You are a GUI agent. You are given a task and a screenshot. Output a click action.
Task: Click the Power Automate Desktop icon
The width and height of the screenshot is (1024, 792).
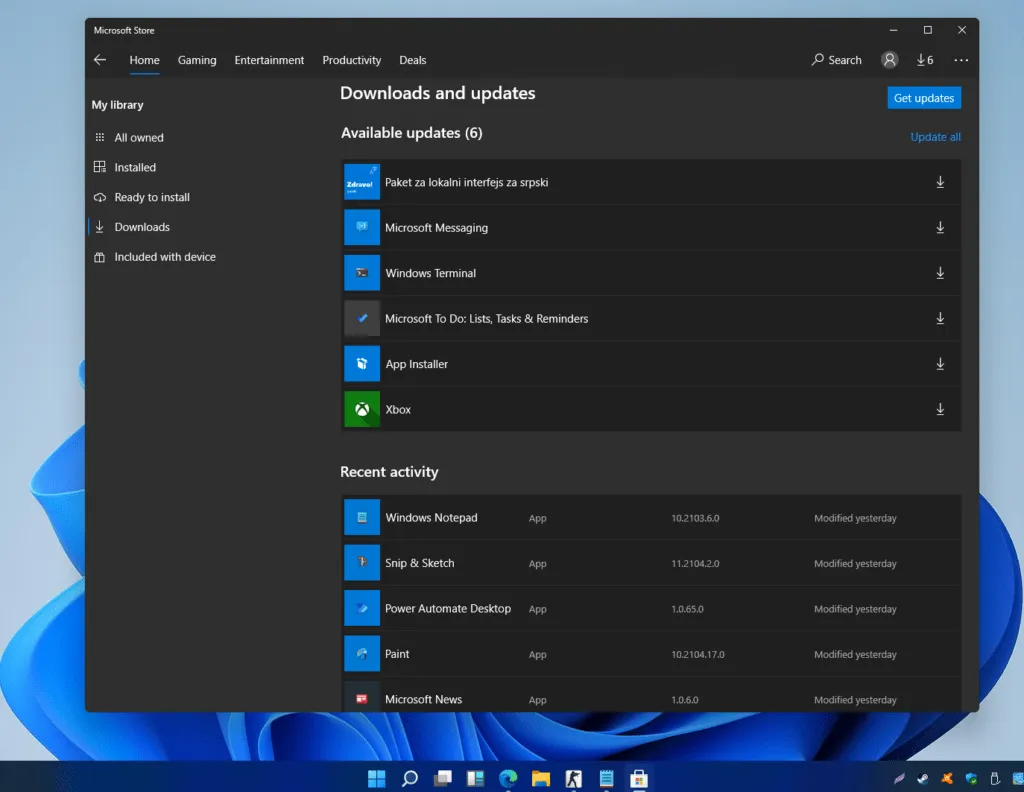coord(362,609)
